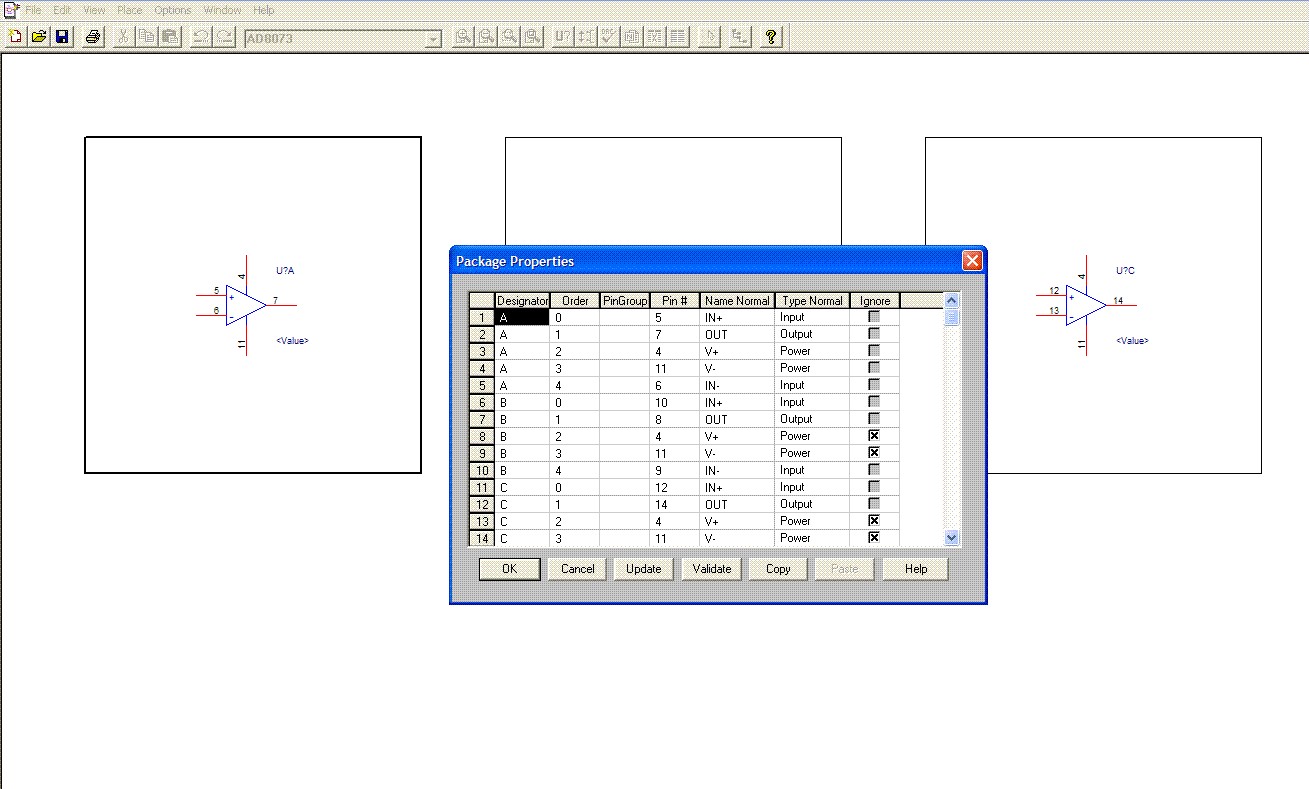The width and height of the screenshot is (1309, 789).
Task: Open the Options menu
Action: click(x=172, y=10)
